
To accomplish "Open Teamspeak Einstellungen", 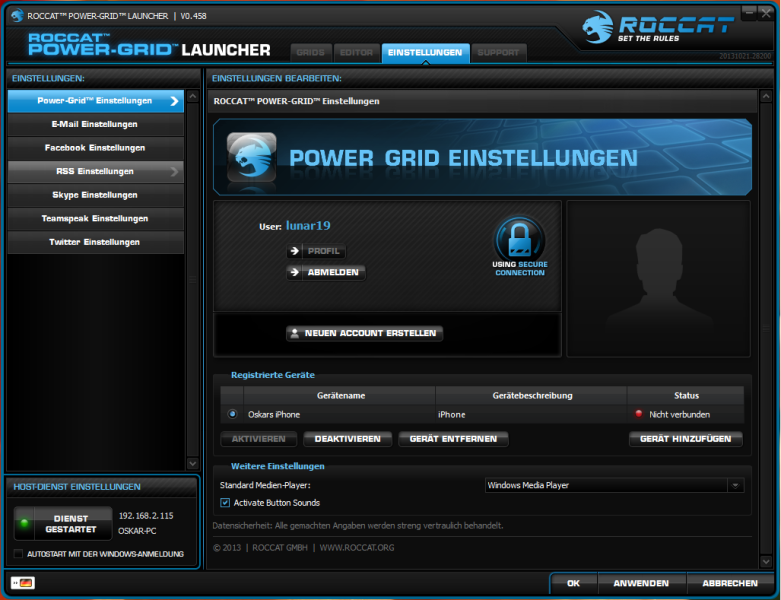I will point(95,218).
